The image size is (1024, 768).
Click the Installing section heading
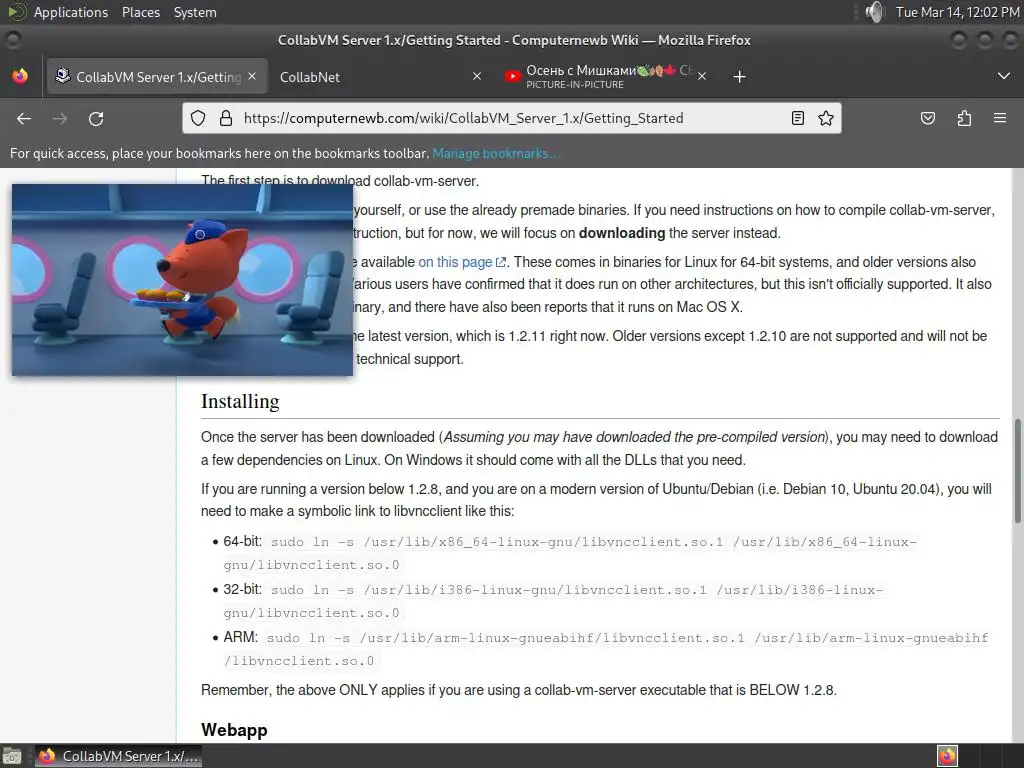pos(240,401)
